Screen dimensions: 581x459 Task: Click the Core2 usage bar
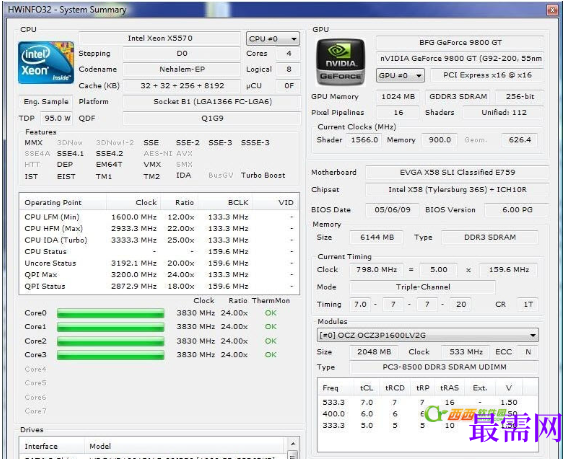click(110, 341)
